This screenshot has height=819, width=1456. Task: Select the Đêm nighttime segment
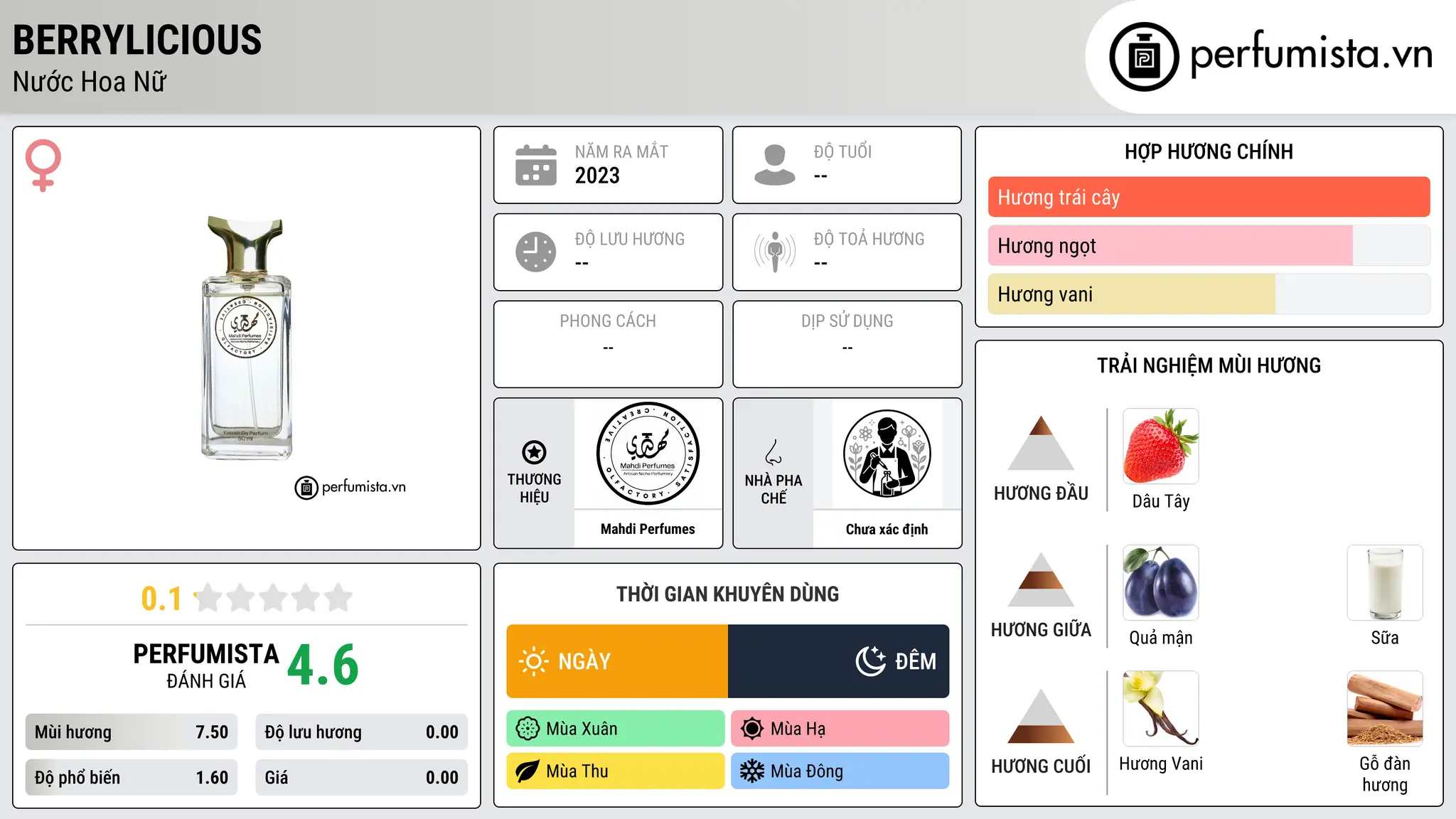[x=839, y=661]
